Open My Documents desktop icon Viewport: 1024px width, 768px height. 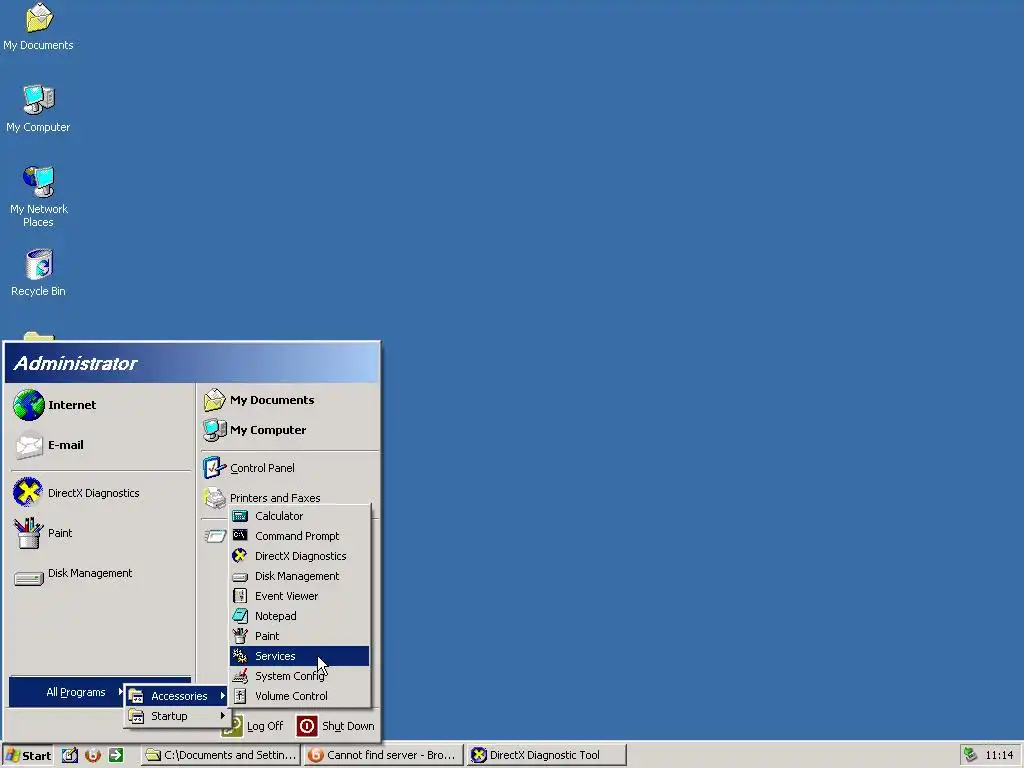39,27
